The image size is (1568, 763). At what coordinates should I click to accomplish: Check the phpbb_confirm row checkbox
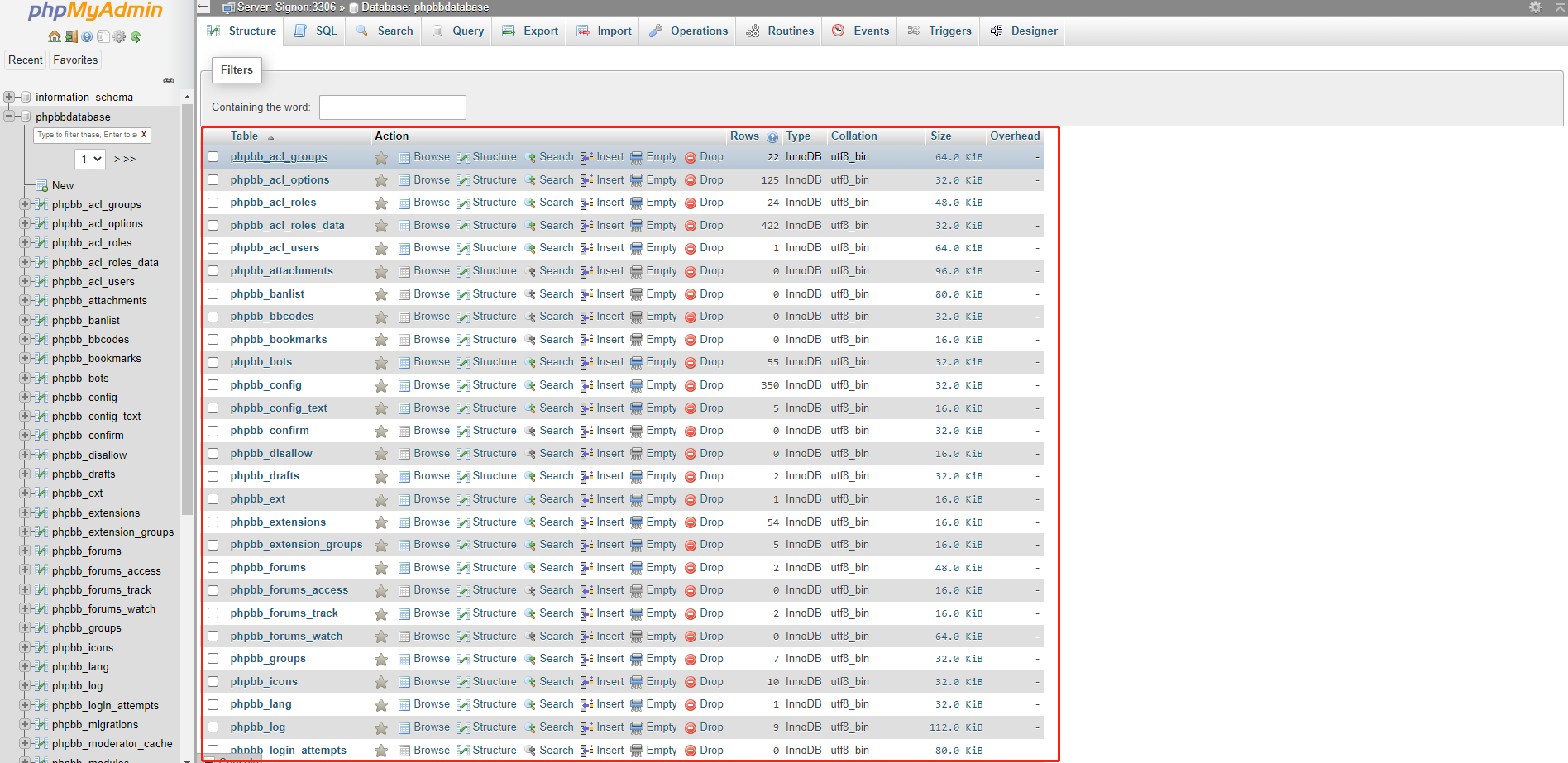pyautogui.click(x=213, y=431)
